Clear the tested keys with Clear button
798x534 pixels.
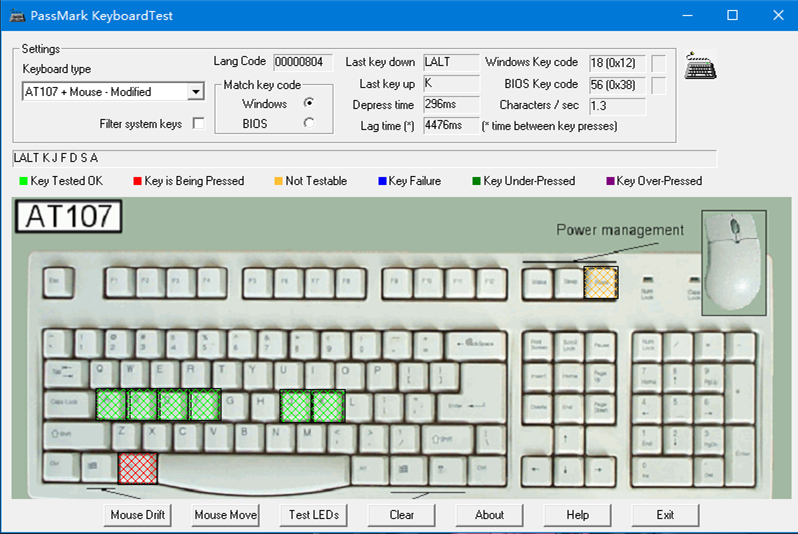click(x=402, y=515)
